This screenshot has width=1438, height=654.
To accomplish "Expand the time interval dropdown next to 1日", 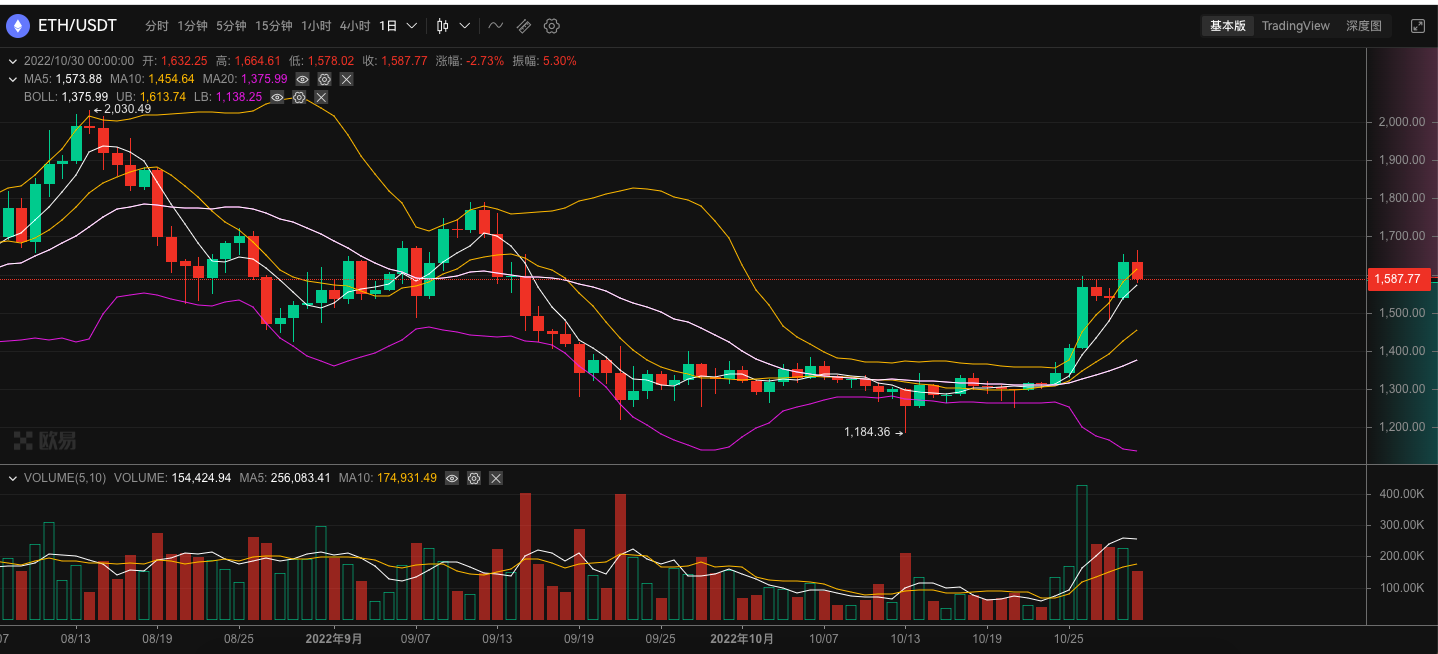I will pos(411,26).
